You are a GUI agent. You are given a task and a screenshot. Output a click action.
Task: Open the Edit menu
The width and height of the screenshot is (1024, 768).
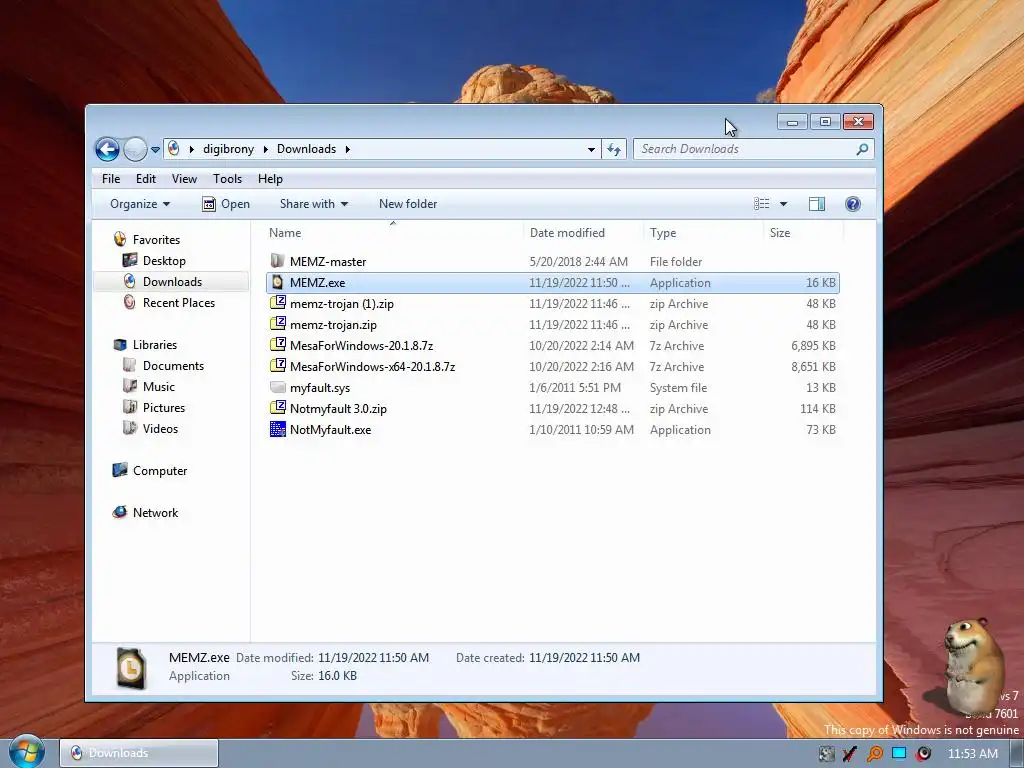146,179
